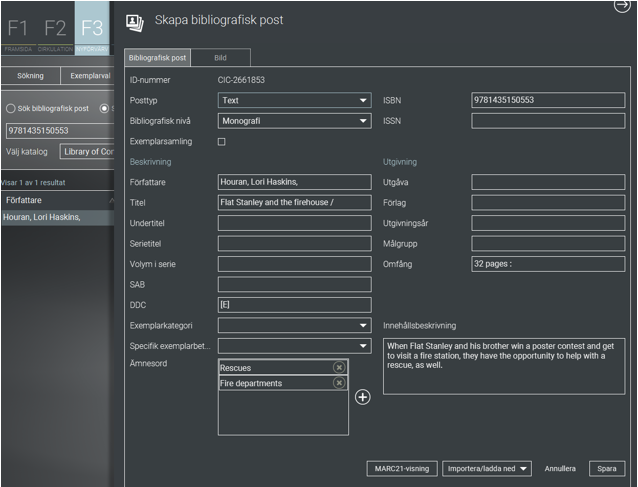Image resolution: width=638 pixels, height=487 pixels.
Task: Open the Välj katalog Library of Congress dropdown
Action: 87,151
